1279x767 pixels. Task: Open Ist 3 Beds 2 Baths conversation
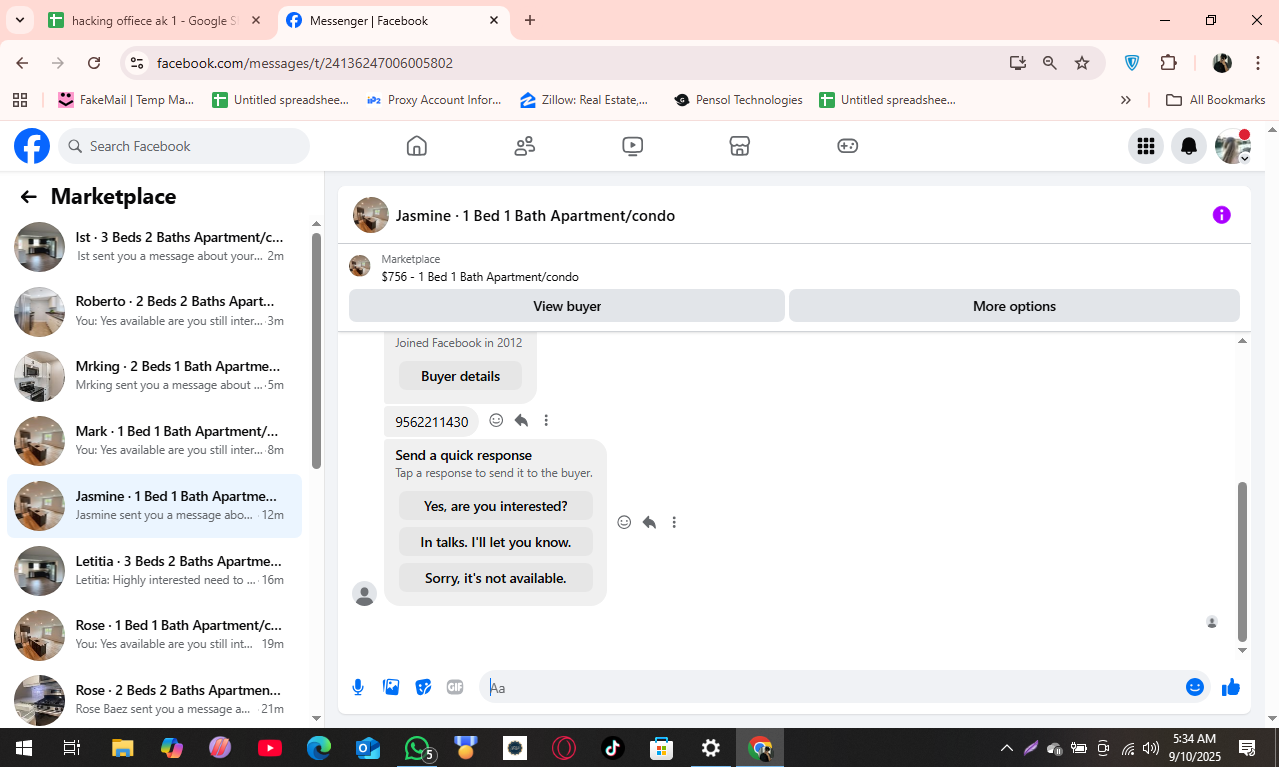[x=155, y=247]
